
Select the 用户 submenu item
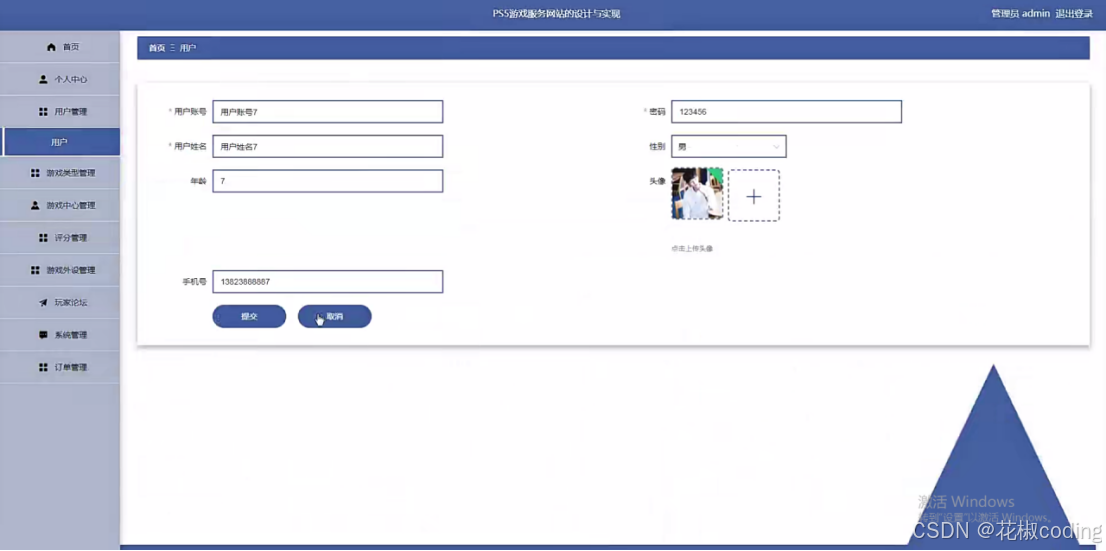(x=60, y=142)
